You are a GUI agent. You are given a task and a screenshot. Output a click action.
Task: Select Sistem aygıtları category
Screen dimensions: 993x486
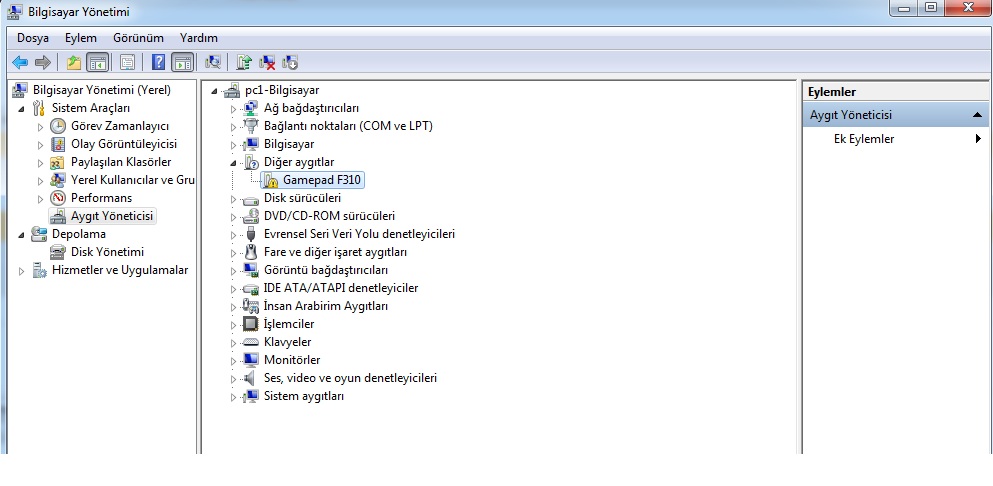coord(304,396)
